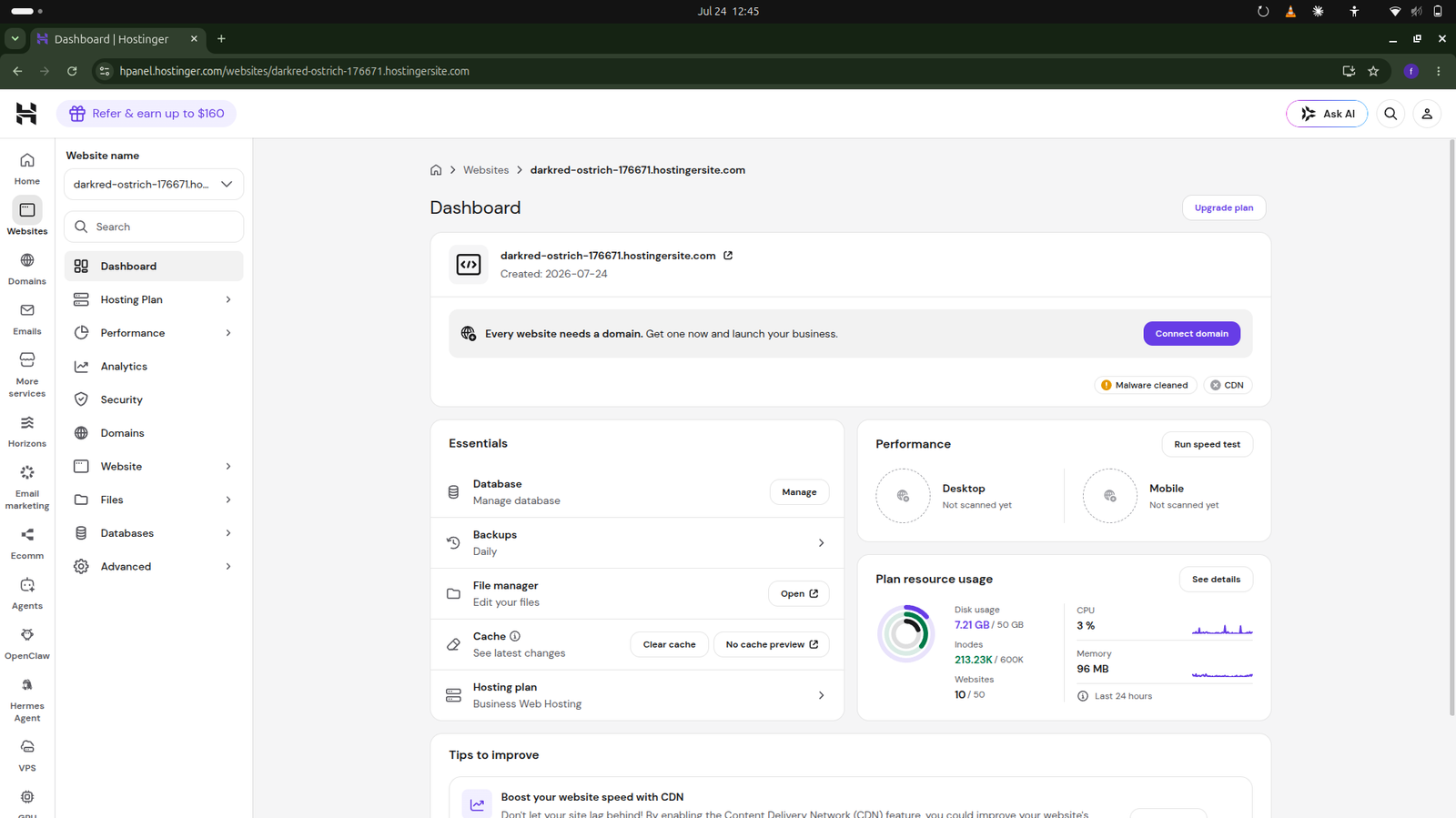Open the search magnifier icon in header
Viewport: 1456px width, 818px height.
pyautogui.click(x=1390, y=114)
